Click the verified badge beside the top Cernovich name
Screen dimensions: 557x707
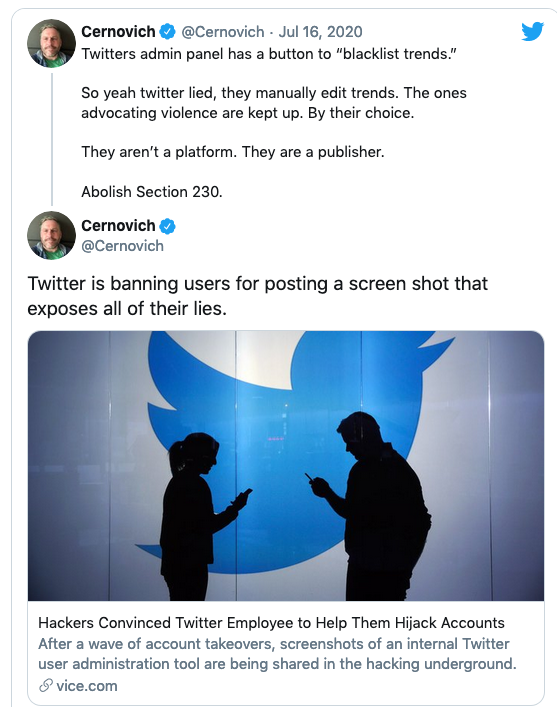(168, 32)
